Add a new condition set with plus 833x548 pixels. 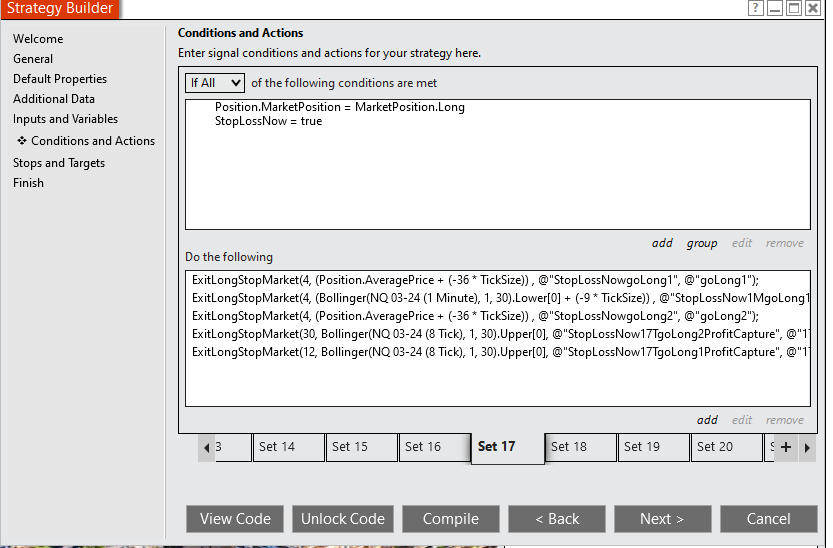[786, 447]
